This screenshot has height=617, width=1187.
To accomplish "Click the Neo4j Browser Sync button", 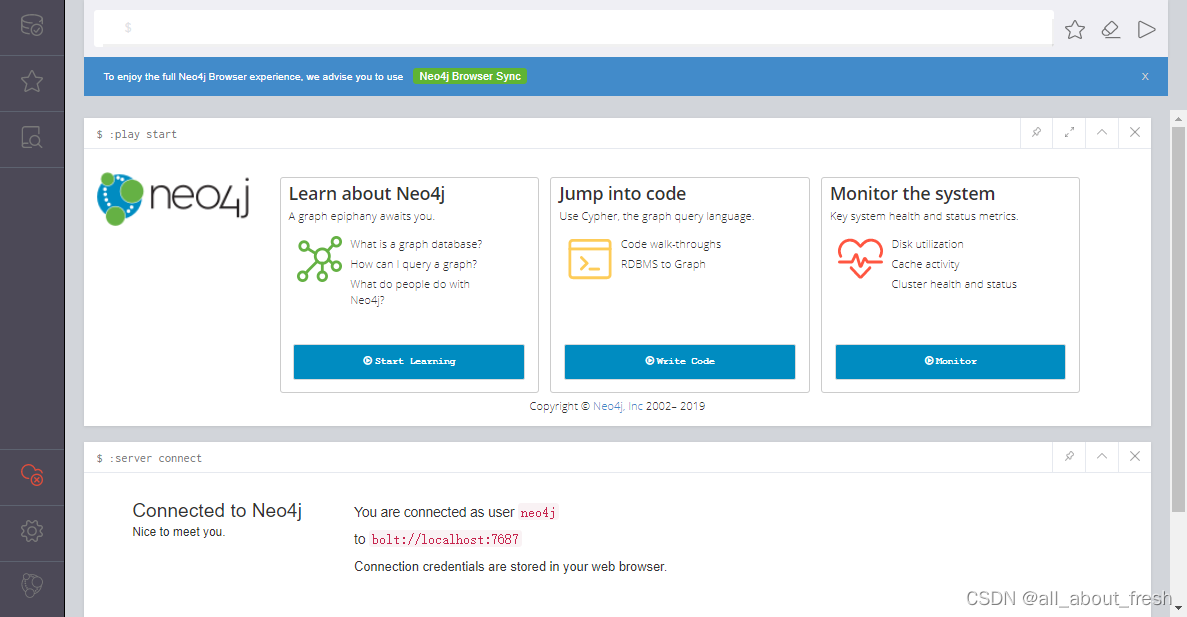I will [x=469, y=76].
